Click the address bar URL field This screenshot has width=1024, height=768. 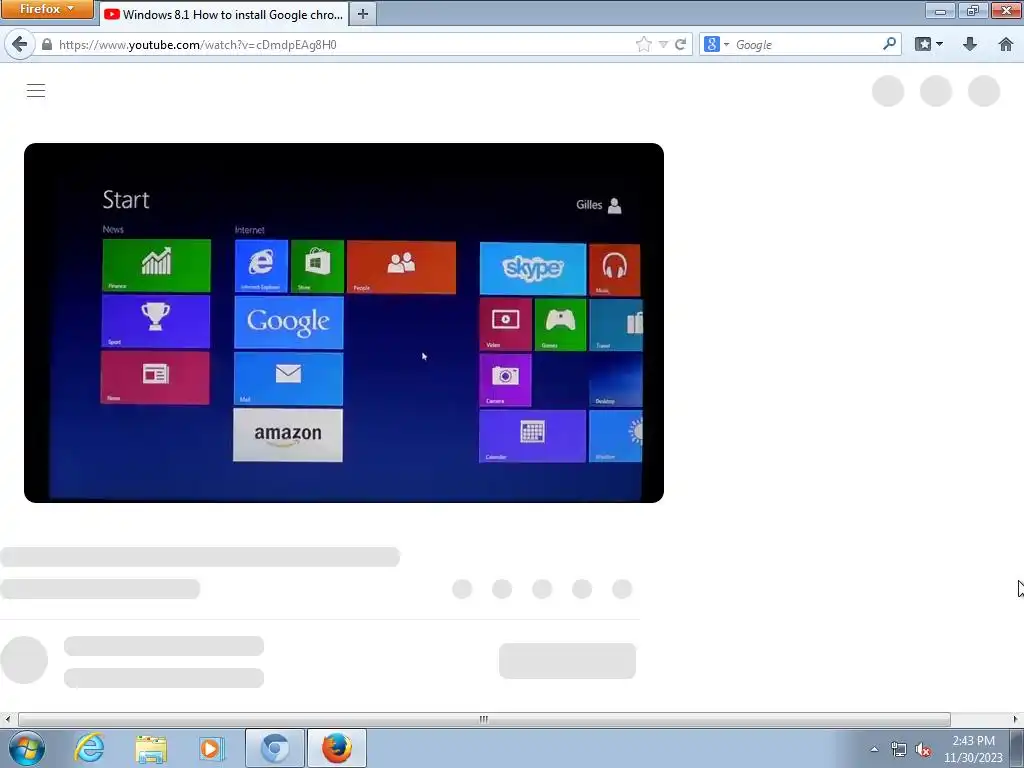click(340, 44)
